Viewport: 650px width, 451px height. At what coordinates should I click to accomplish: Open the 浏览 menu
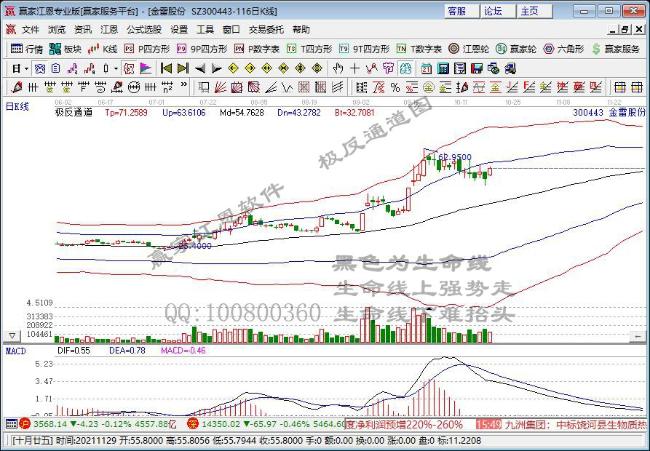57,30
